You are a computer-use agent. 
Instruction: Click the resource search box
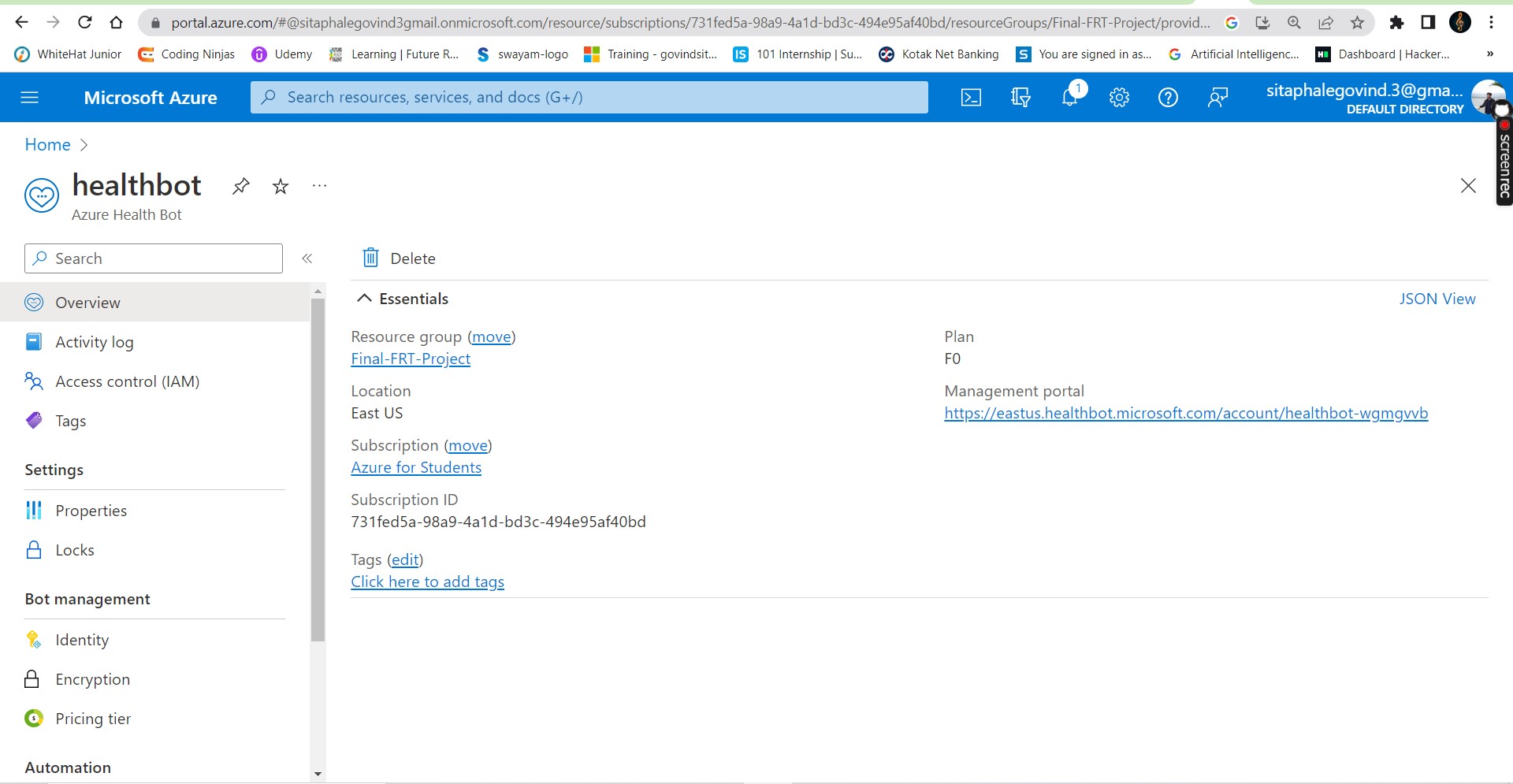click(588, 97)
